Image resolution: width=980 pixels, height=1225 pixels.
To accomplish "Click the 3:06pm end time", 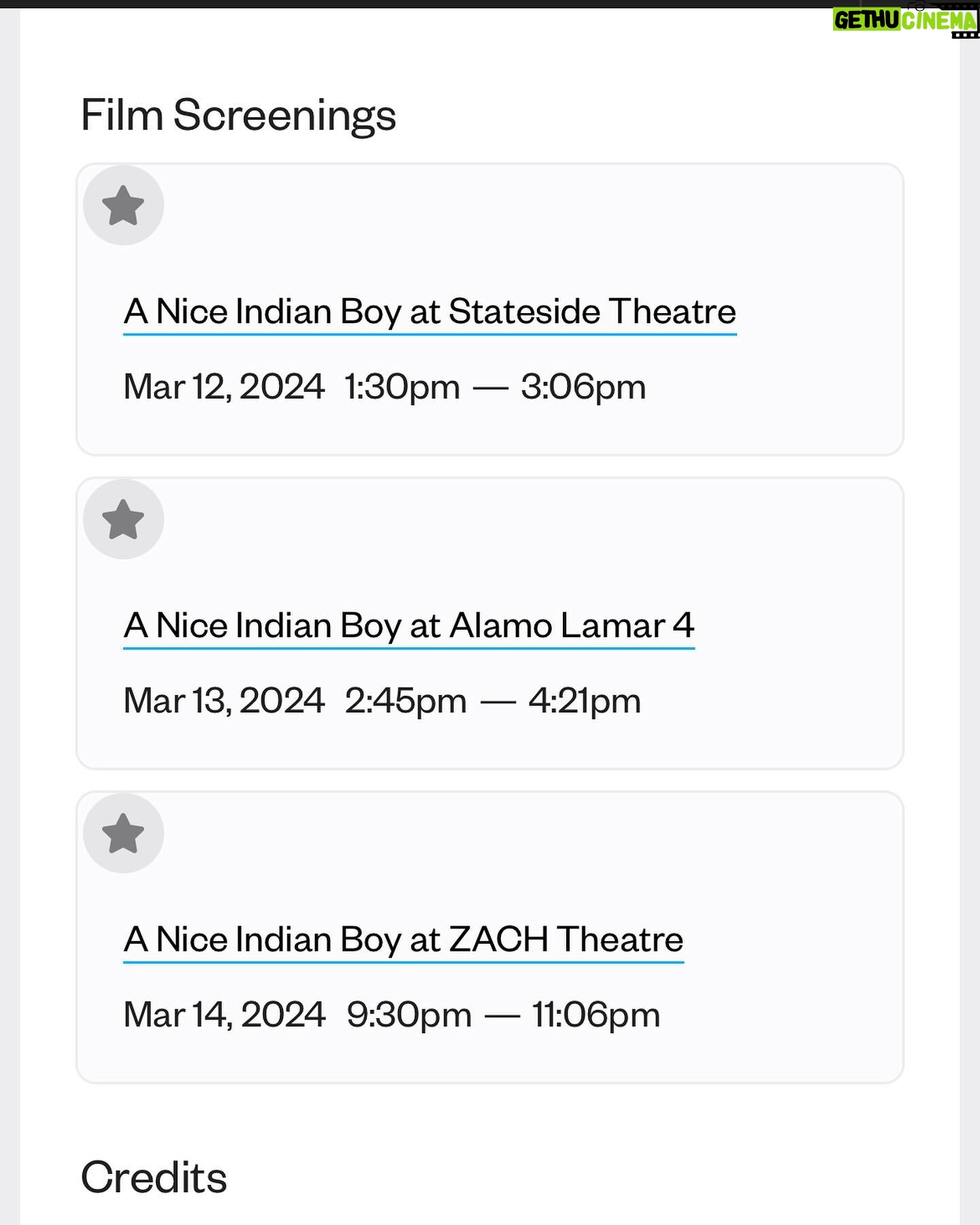I will (583, 387).
